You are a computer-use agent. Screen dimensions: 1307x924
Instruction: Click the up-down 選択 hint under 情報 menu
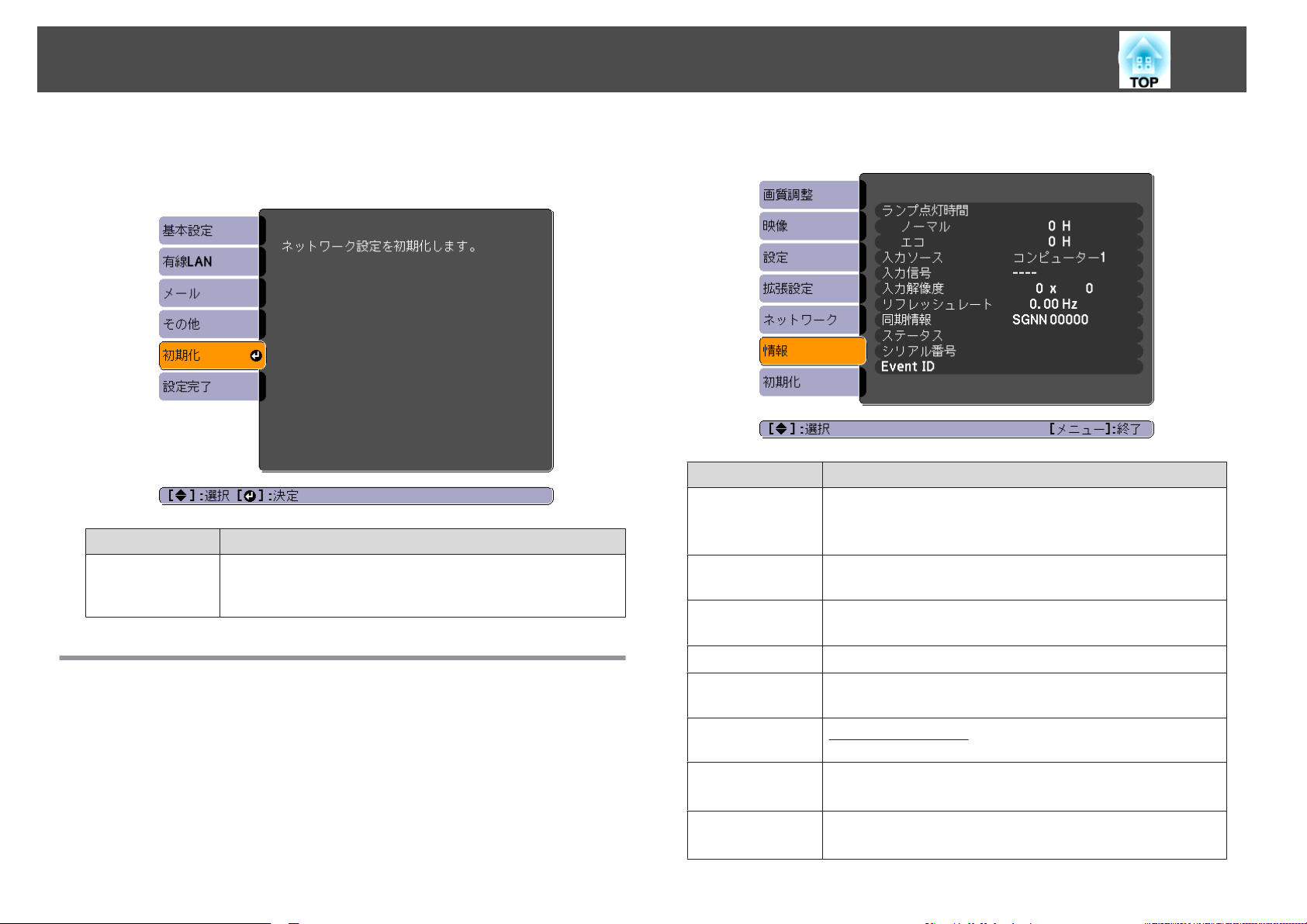point(798,429)
